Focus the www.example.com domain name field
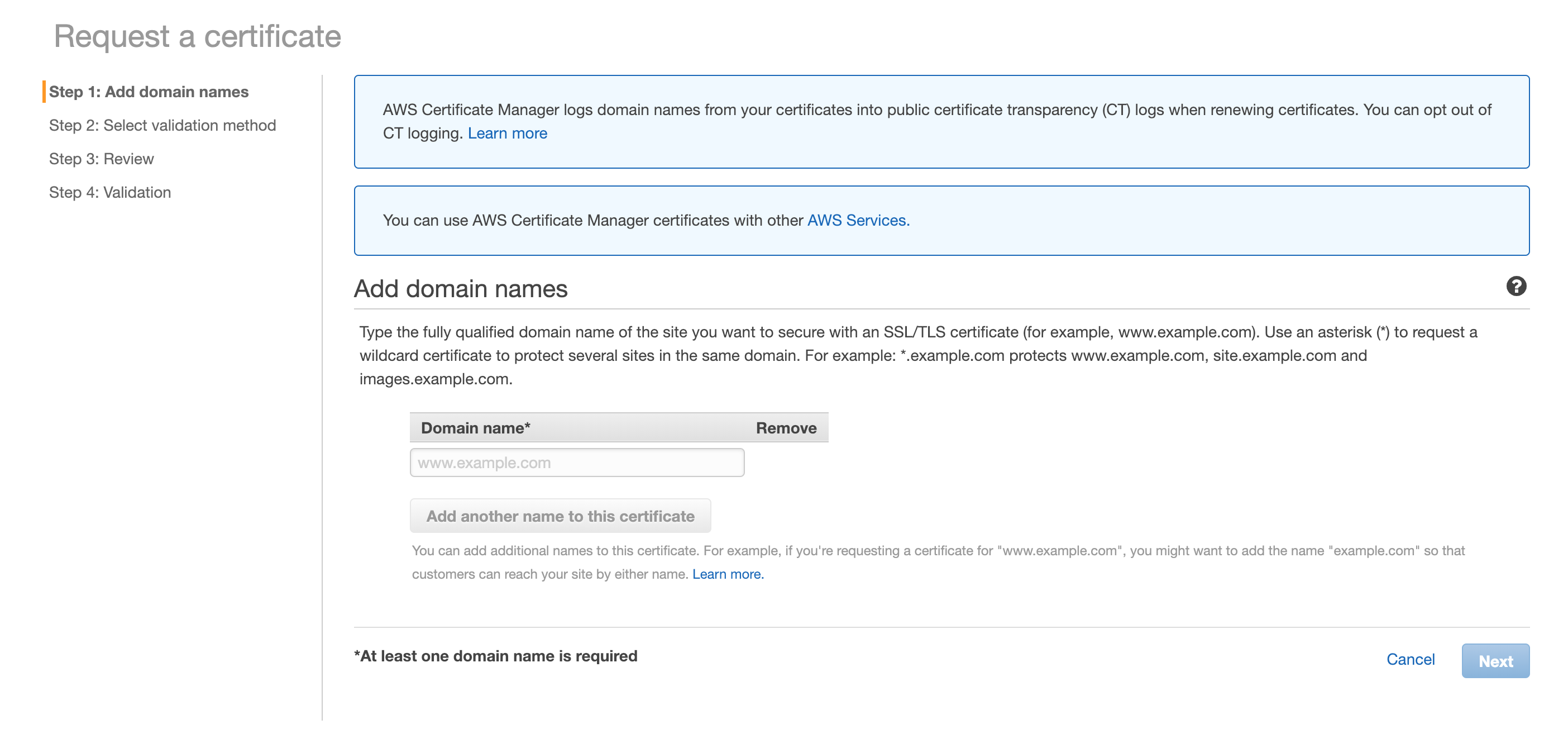The width and height of the screenshot is (1568, 734). pos(577,463)
